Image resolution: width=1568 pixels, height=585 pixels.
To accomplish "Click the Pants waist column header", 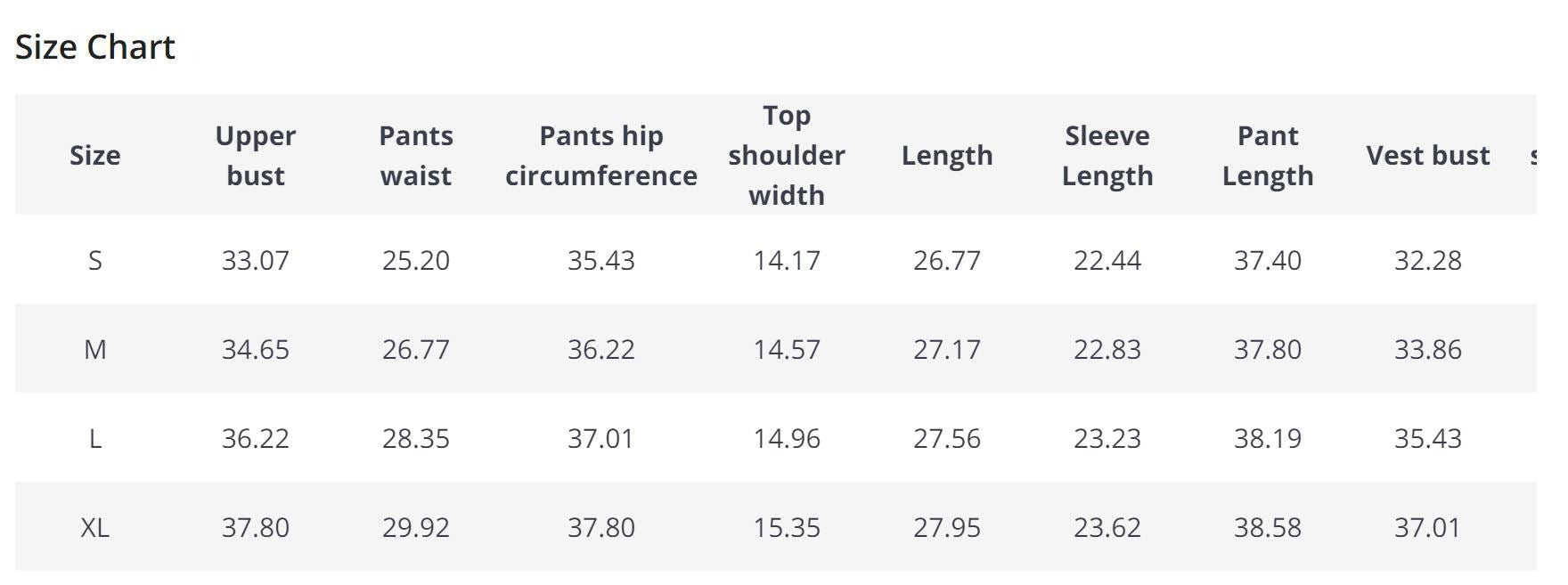I will pos(416,156).
